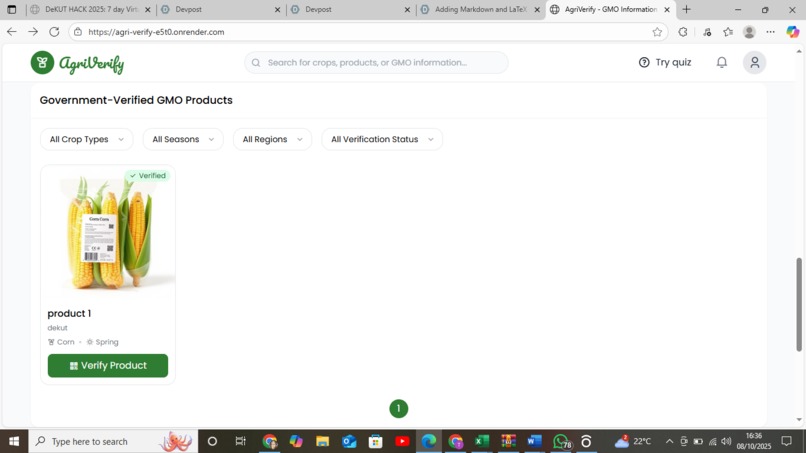The width and height of the screenshot is (806, 453).
Task: Open File Explorer from taskbar
Action: (322, 441)
